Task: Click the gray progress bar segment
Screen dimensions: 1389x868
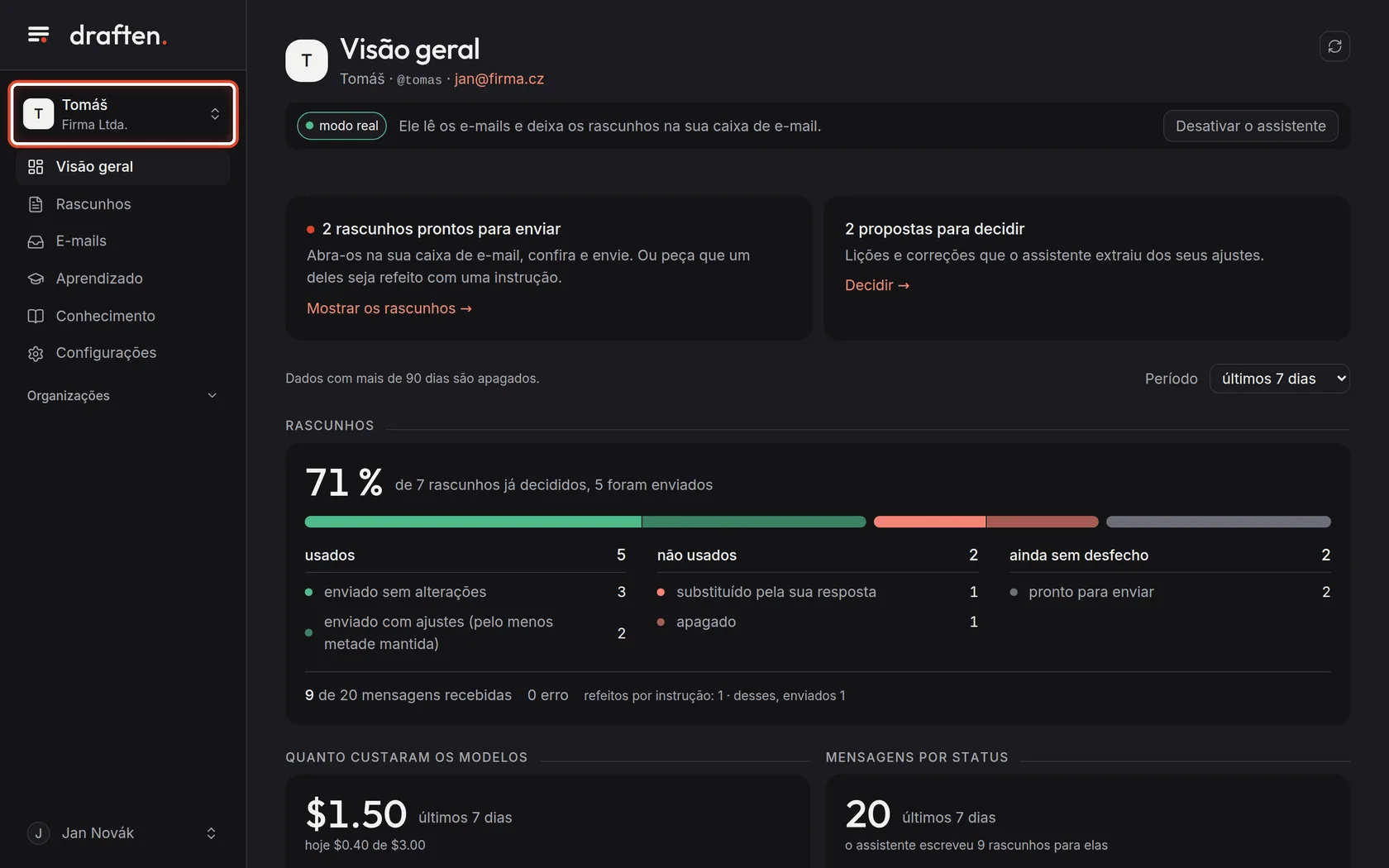Action: click(x=1219, y=522)
